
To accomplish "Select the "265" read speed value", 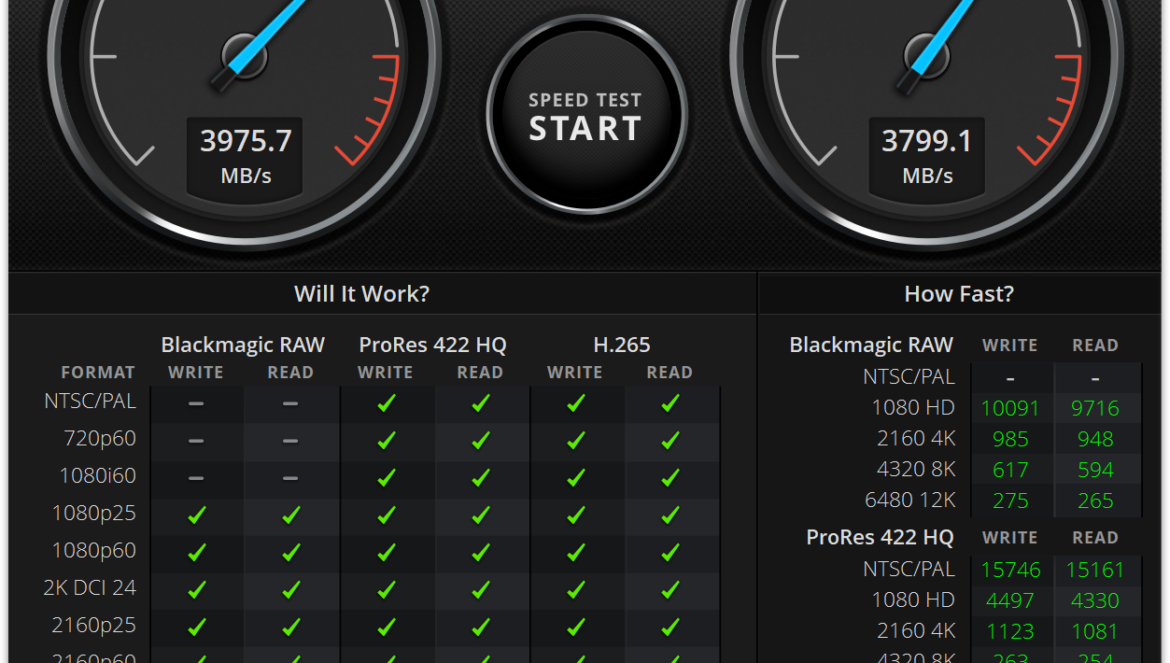I will (1095, 501).
